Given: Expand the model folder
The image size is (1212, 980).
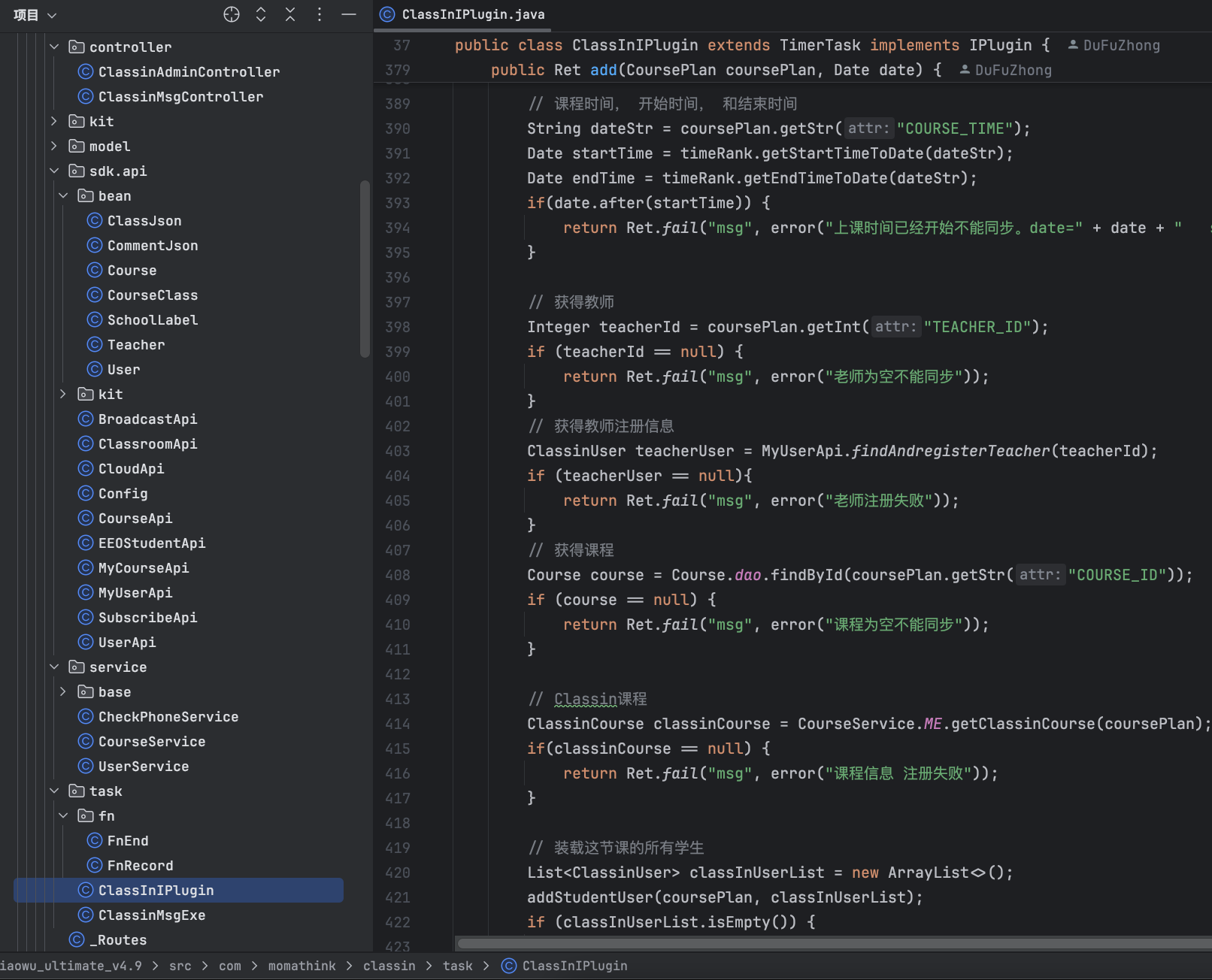Looking at the screenshot, I should coord(54,146).
